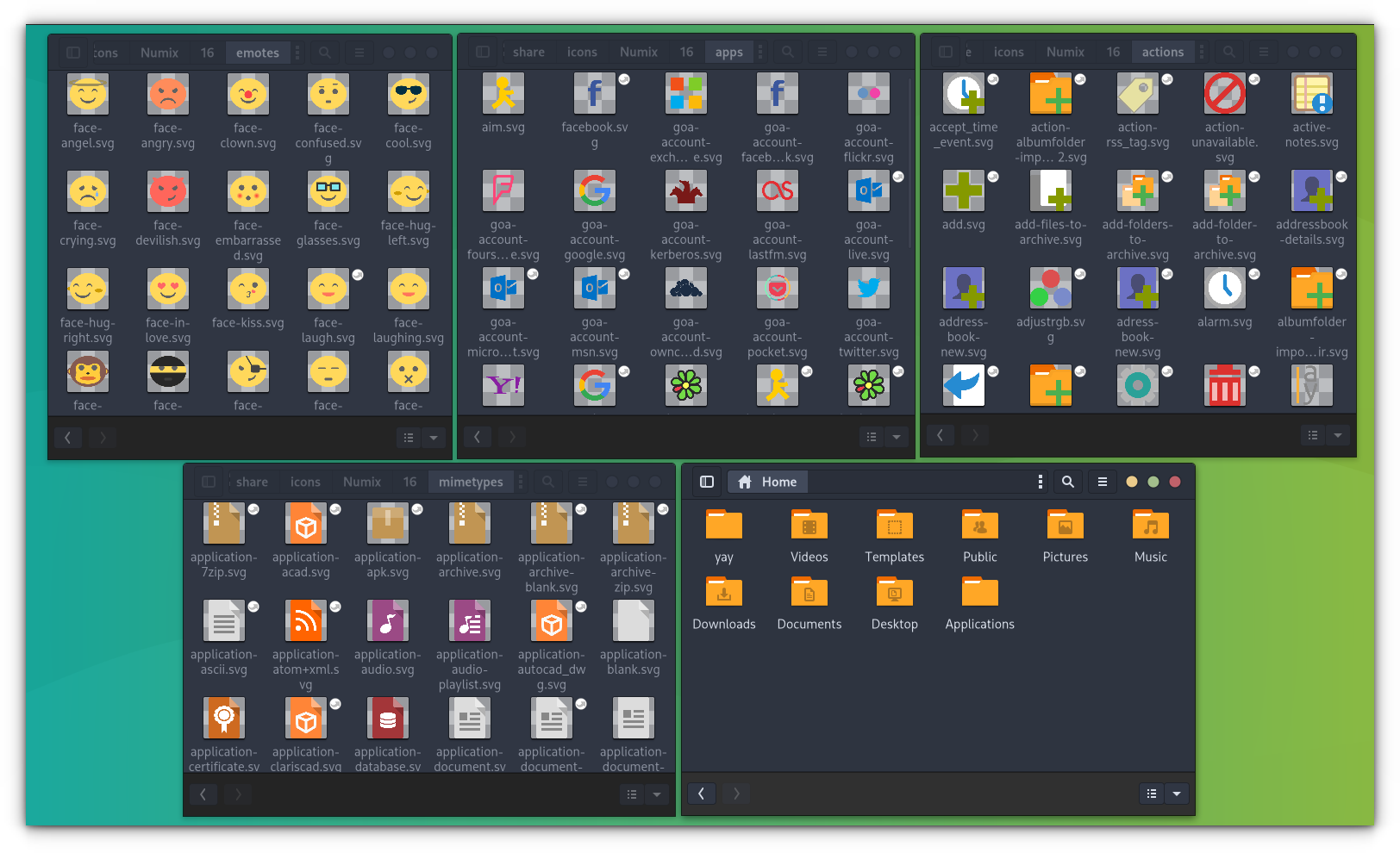The image size is (1400, 853).
Task: Select goa-account-pocket.svg icon
Action: [778, 289]
